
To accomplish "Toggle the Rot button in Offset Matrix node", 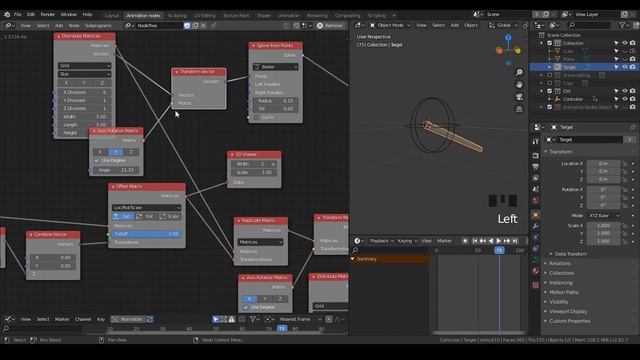I will pos(146,216).
